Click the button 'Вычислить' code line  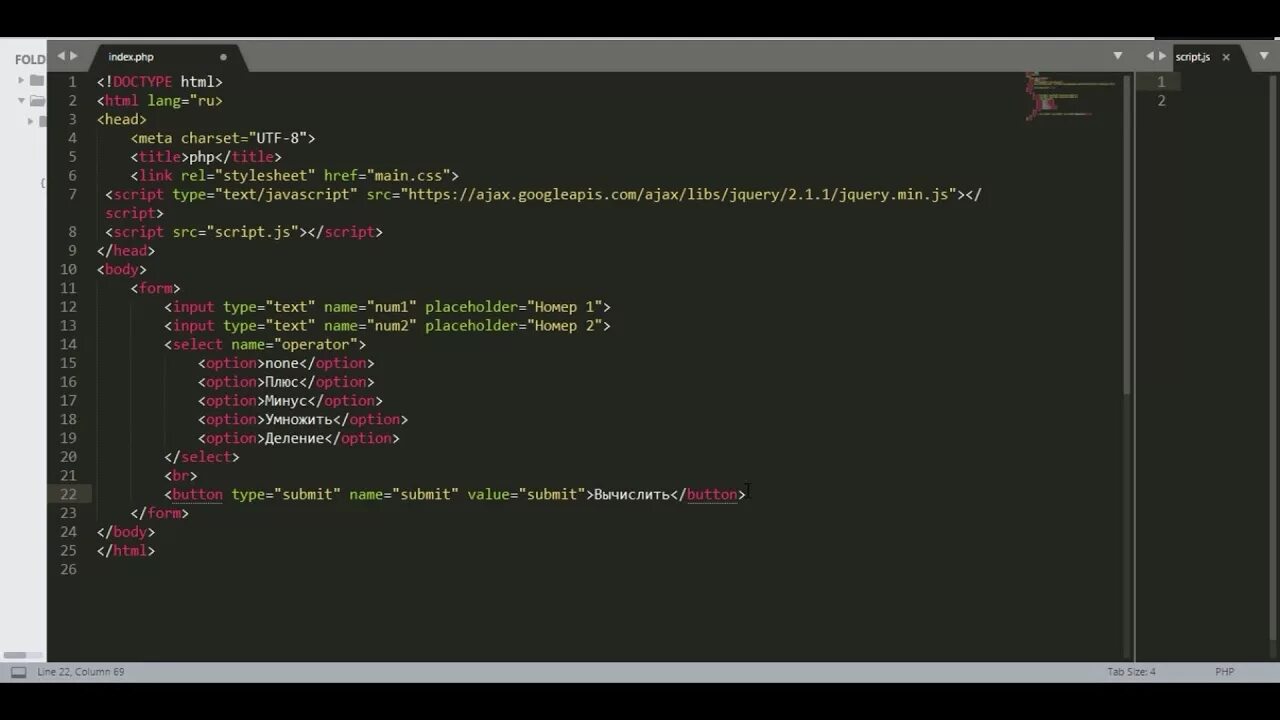(455, 494)
